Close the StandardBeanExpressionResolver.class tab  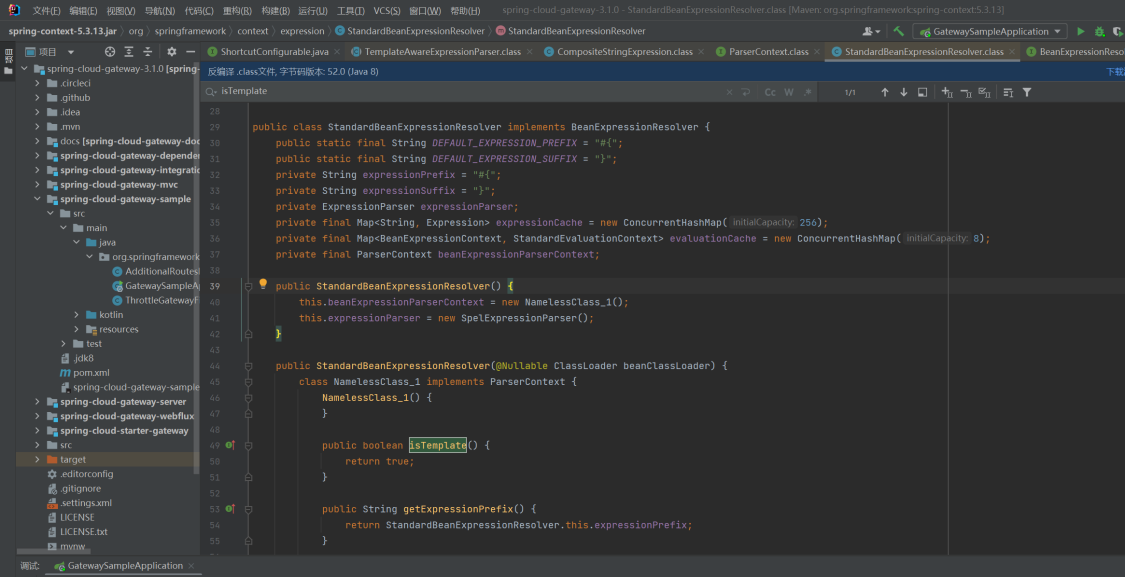[x=1012, y=52]
